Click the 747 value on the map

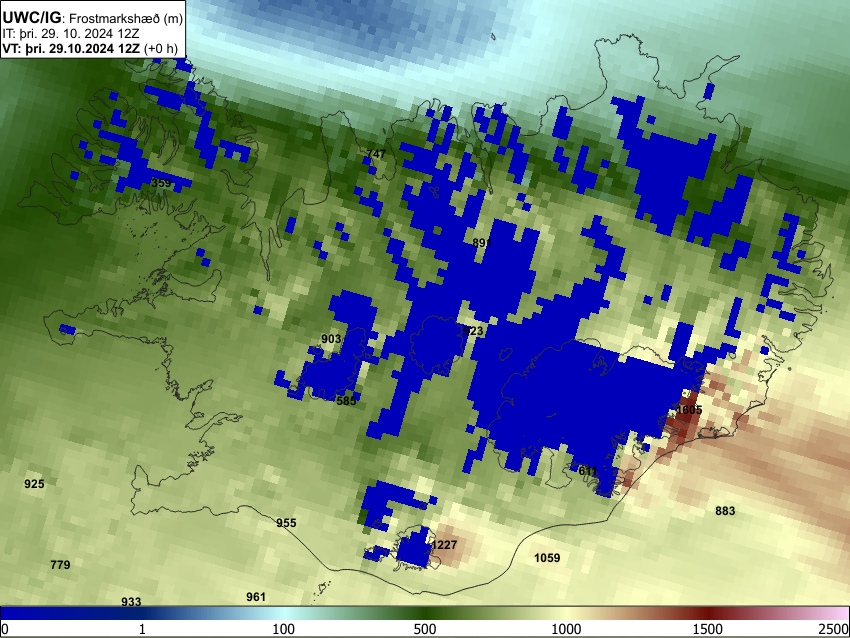[376, 153]
